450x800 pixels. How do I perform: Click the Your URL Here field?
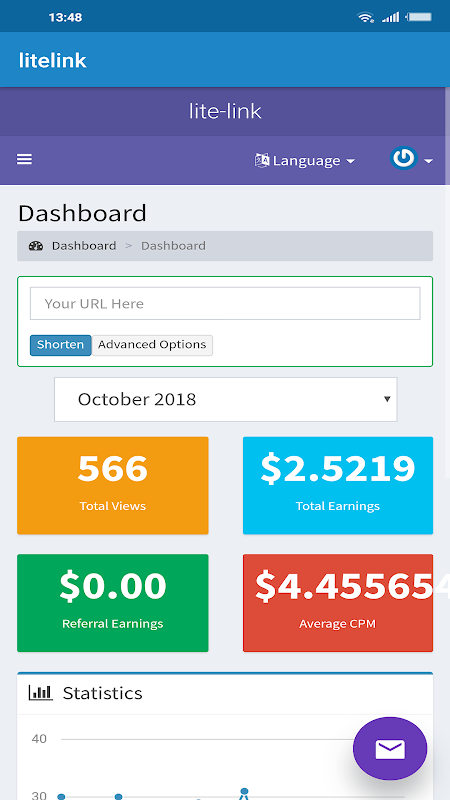point(225,304)
